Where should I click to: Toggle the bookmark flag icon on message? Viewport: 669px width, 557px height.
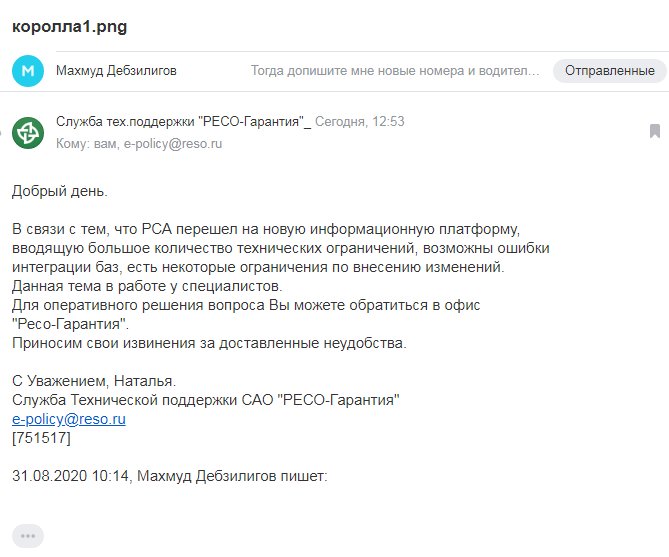(655, 131)
